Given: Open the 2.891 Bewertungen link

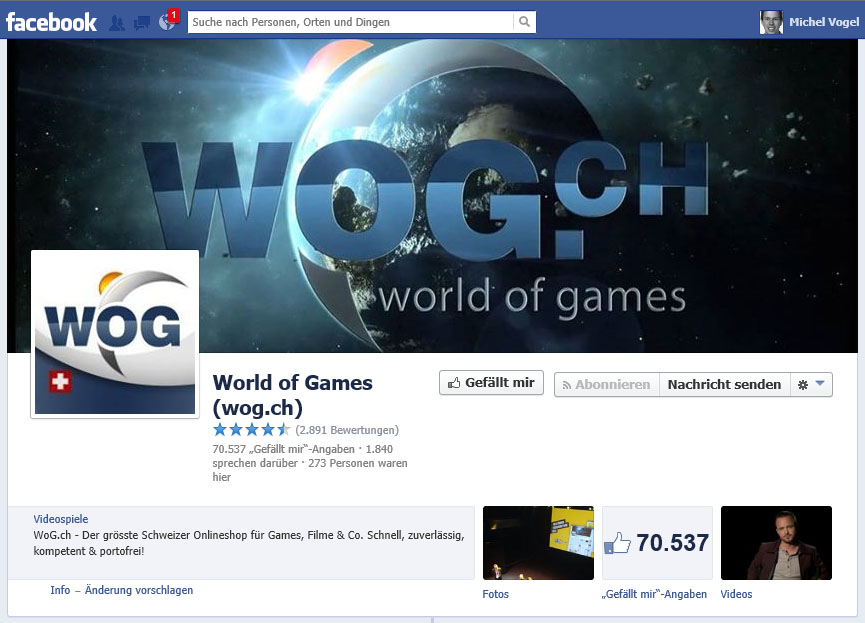Looking at the screenshot, I should pyautogui.click(x=347, y=430).
